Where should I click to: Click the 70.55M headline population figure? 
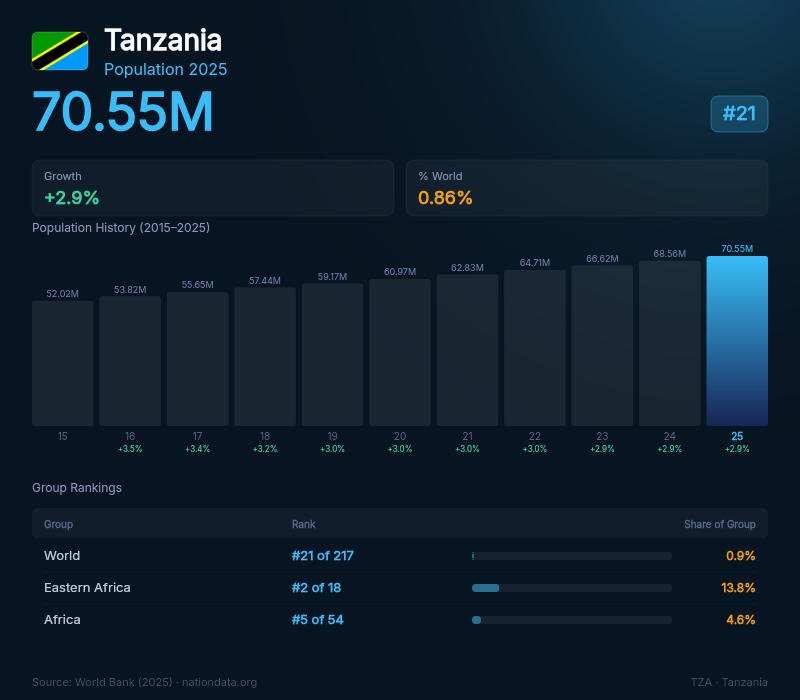click(122, 112)
